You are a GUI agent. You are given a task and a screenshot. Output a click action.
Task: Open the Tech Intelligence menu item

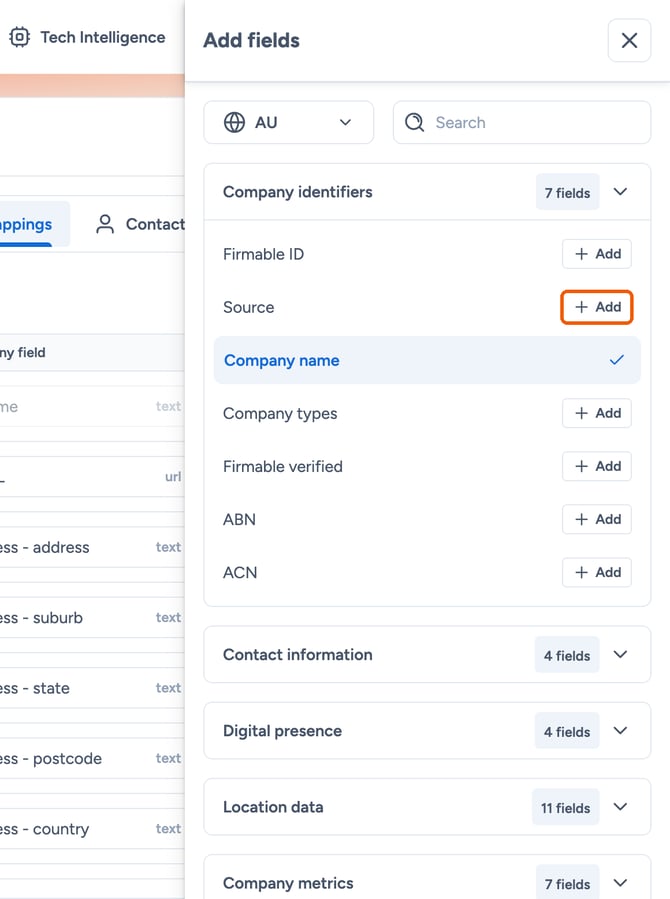click(88, 37)
